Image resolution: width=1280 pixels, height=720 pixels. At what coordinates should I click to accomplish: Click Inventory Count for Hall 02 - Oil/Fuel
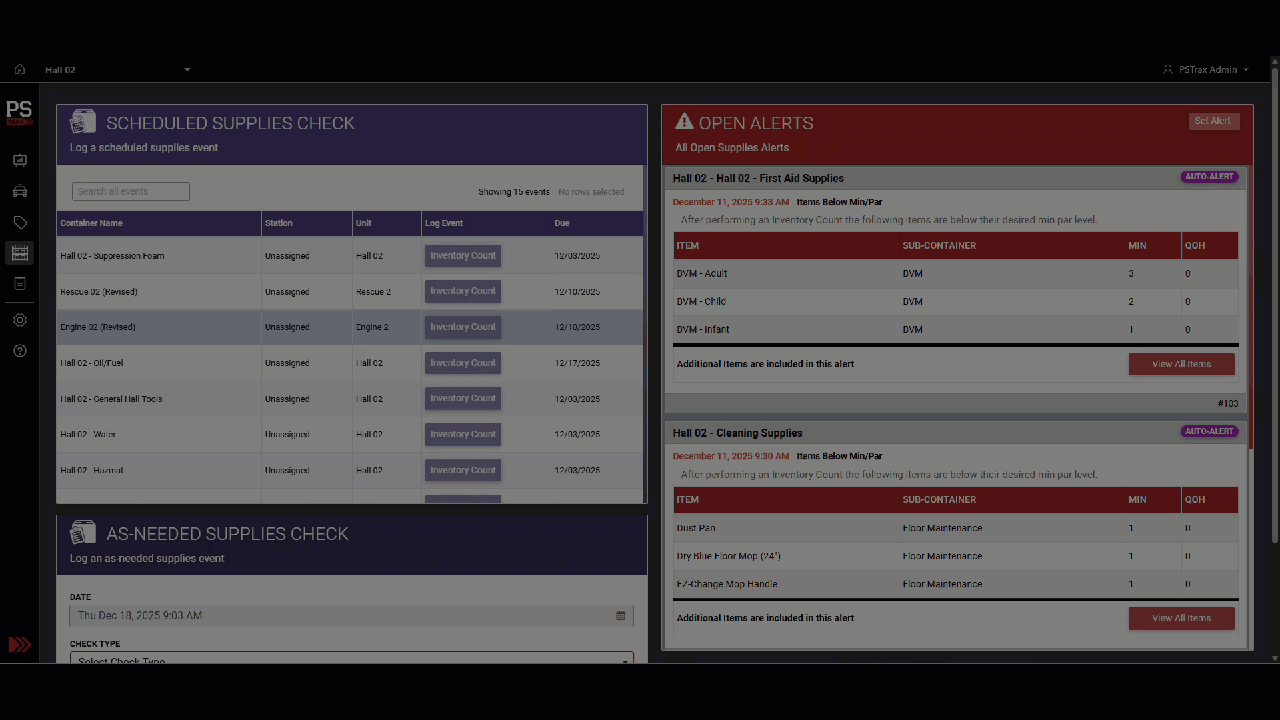(463, 363)
